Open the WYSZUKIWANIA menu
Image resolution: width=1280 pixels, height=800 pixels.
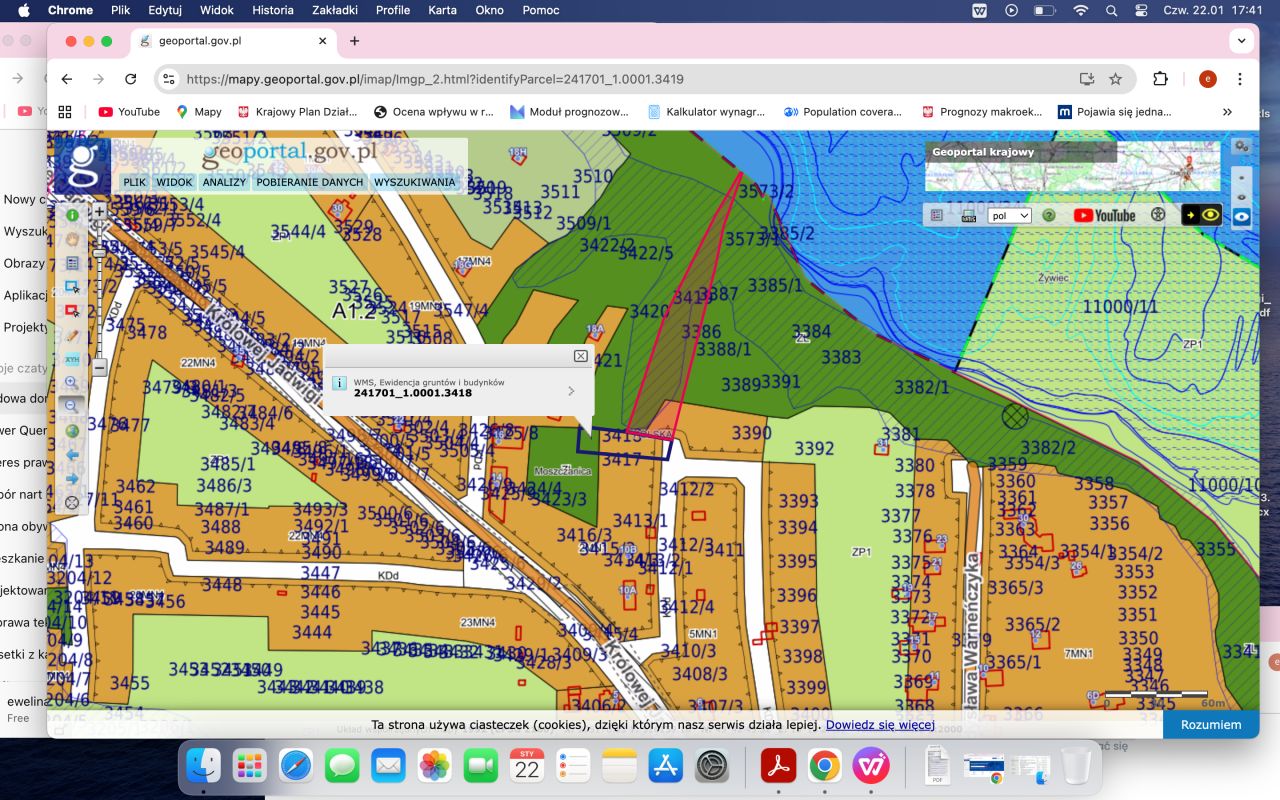pos(414,183)
